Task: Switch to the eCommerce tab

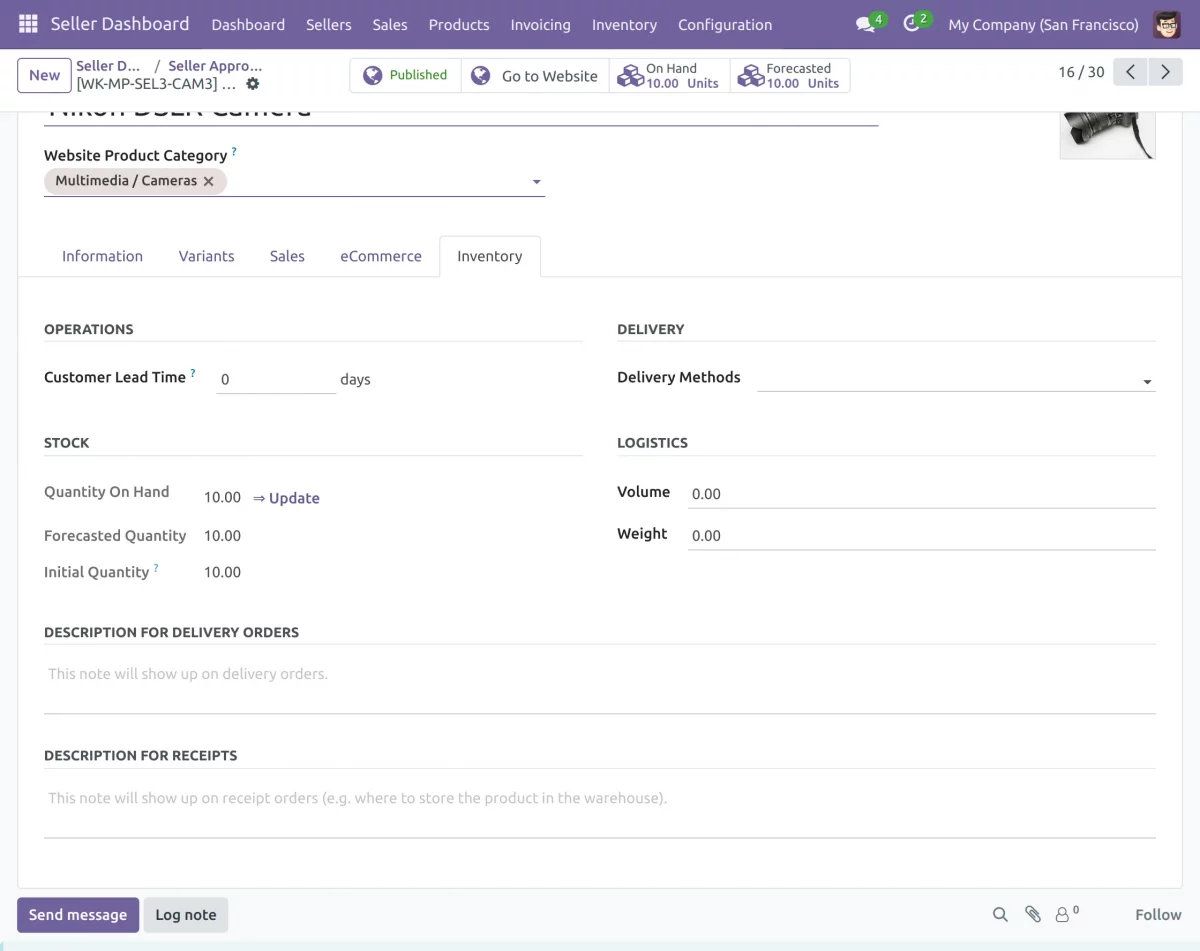Action: coord(381,256)
